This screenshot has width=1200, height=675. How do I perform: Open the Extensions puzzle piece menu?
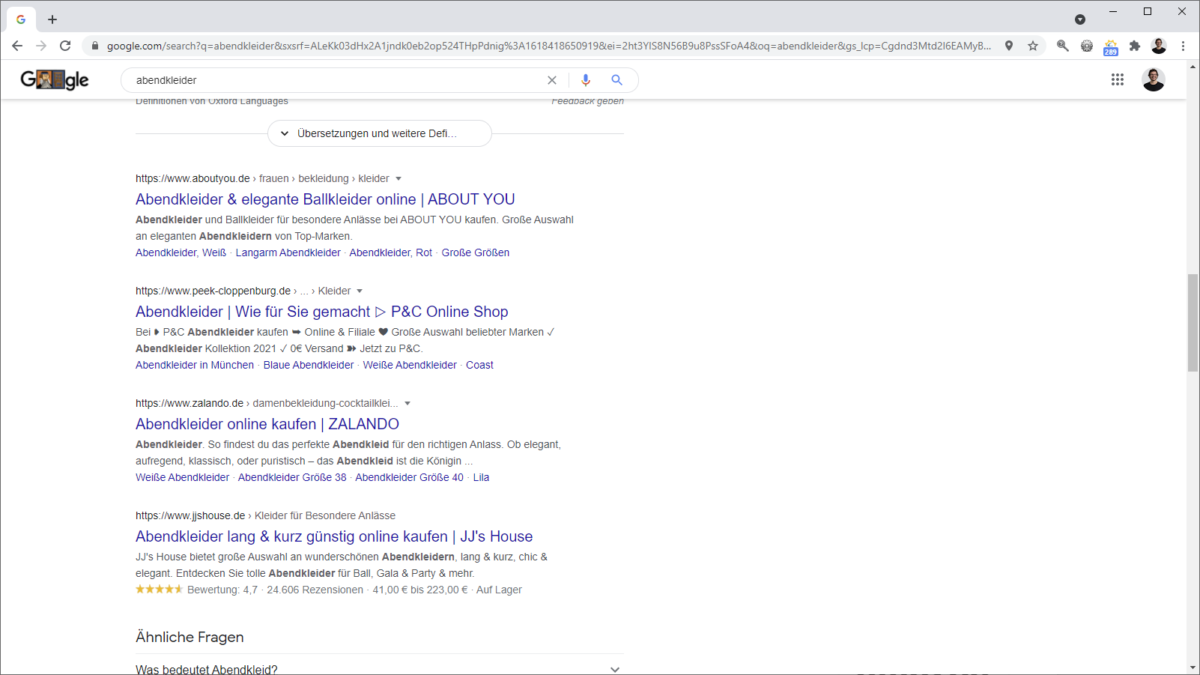pos(1135,46)
